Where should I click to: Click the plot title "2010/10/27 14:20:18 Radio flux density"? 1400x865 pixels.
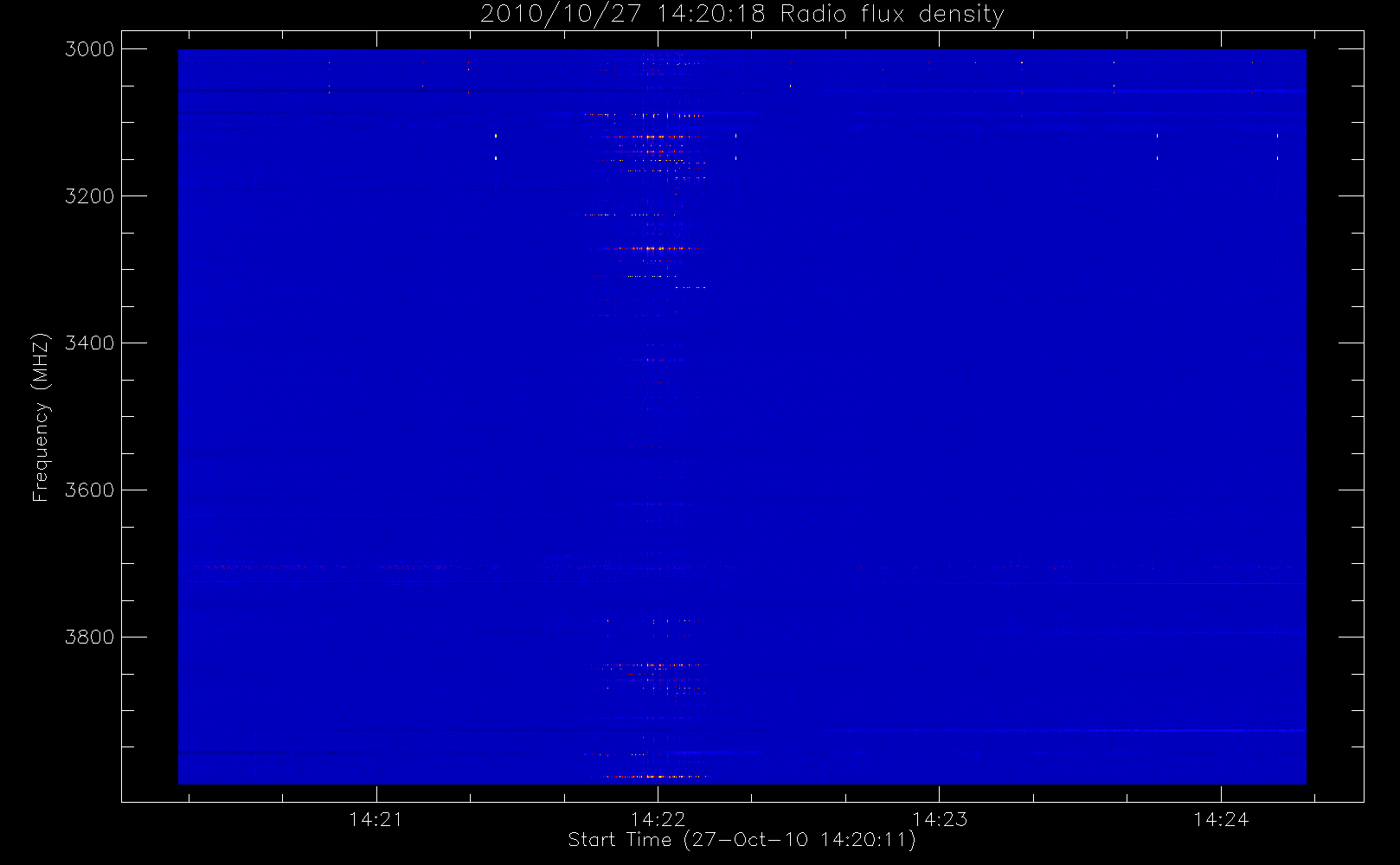(x=742, y=15)
